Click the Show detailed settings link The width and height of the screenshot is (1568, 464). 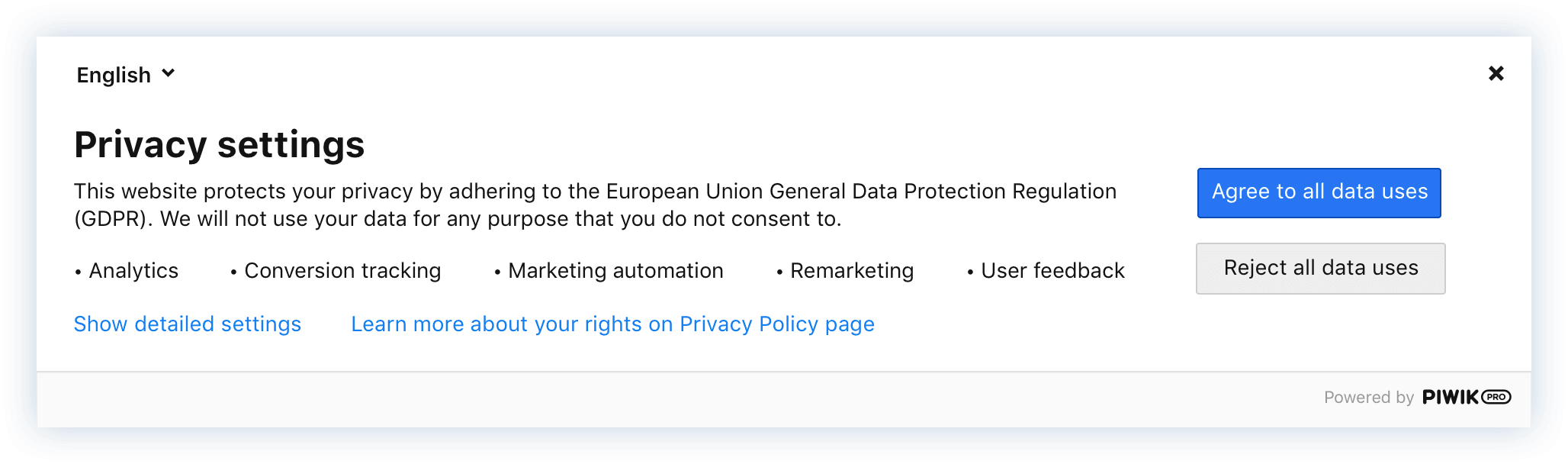187,324
